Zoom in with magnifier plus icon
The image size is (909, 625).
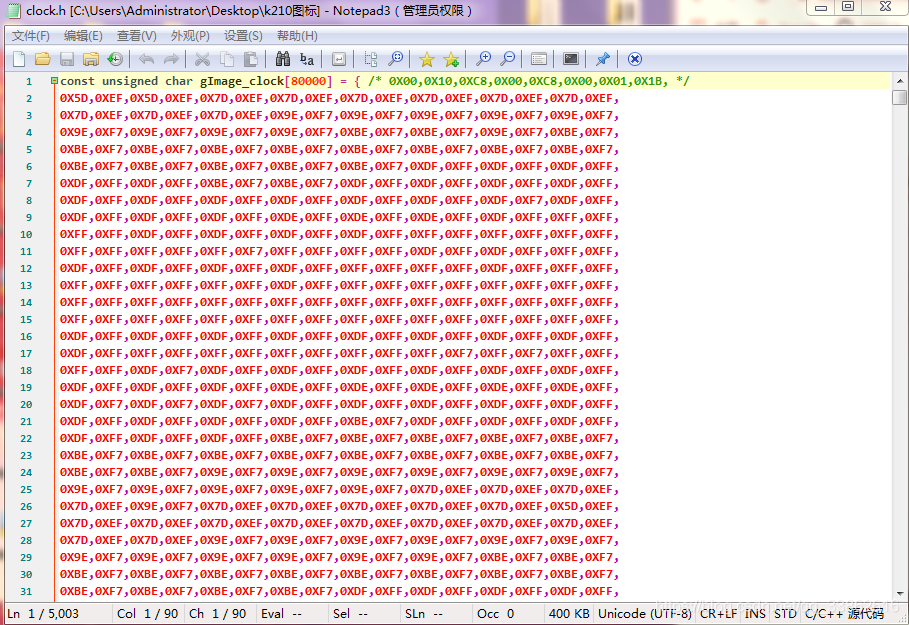click(x=483, y=59)
